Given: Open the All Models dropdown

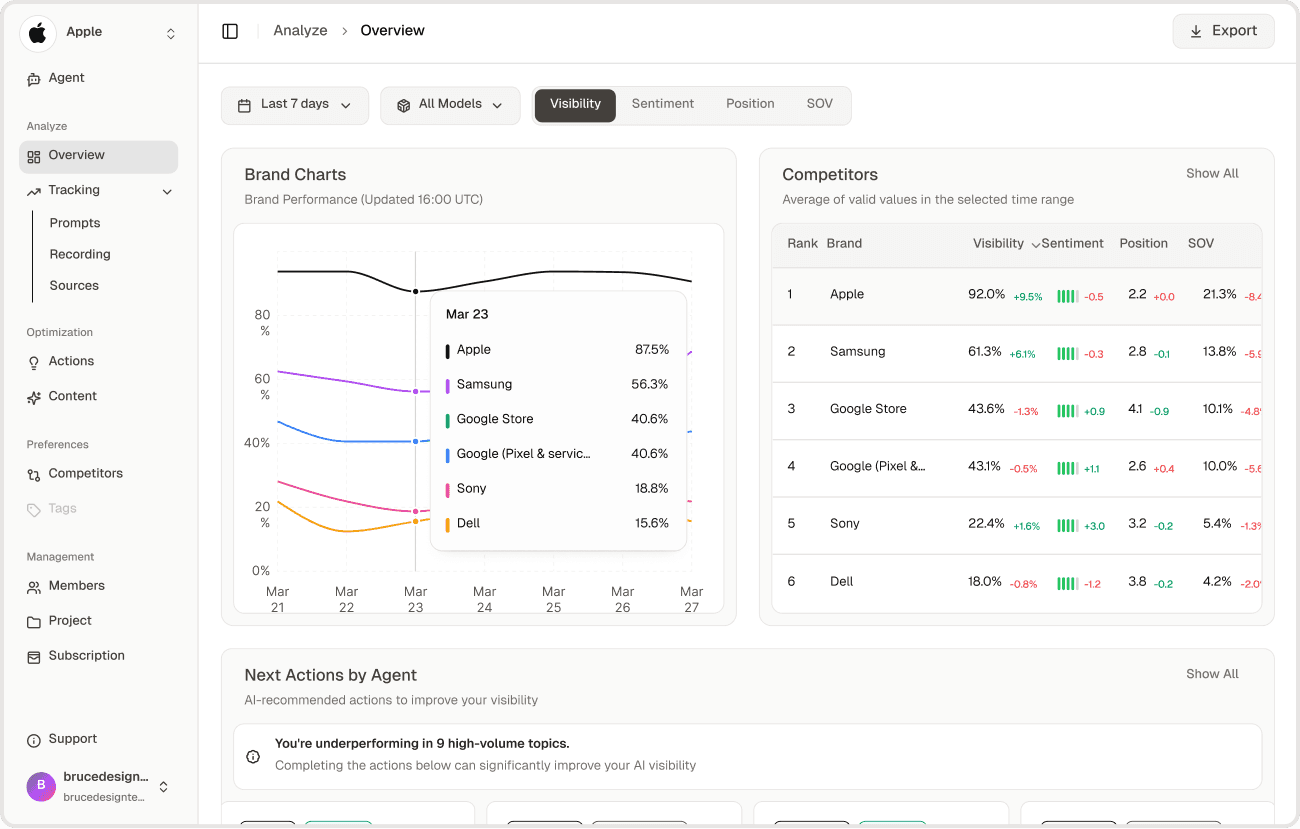Looking at the screenshot, I should [x=450, y=105].
